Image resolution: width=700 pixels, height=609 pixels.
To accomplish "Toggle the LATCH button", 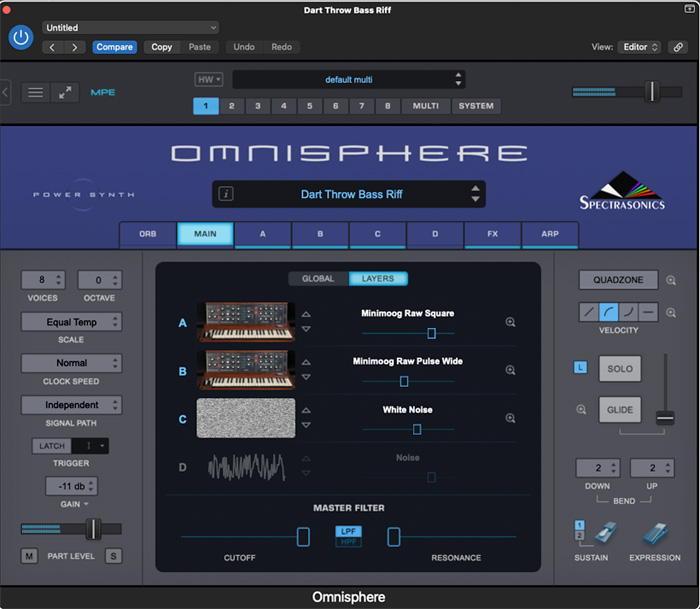I will point(52,446).
